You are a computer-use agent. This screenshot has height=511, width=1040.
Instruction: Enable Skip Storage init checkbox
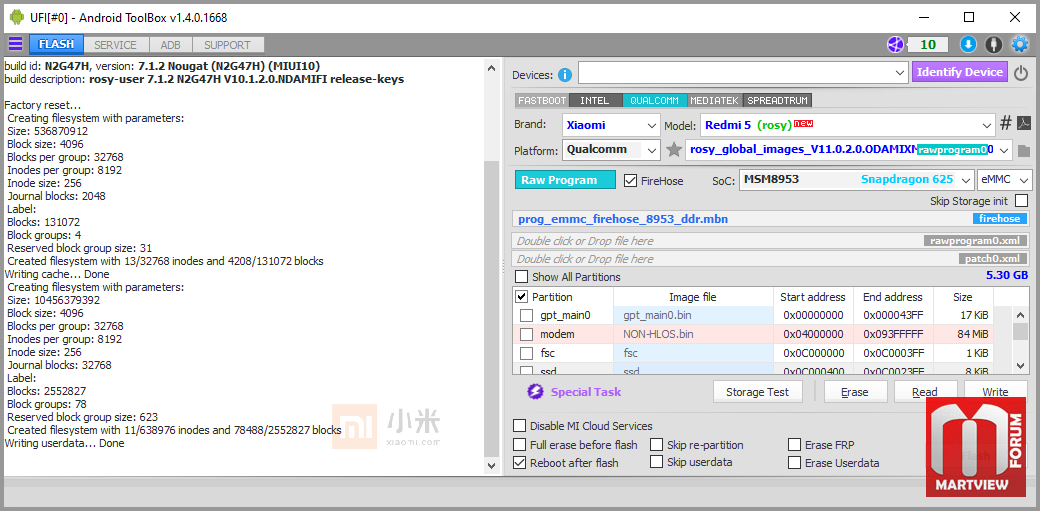[1022, 200]
